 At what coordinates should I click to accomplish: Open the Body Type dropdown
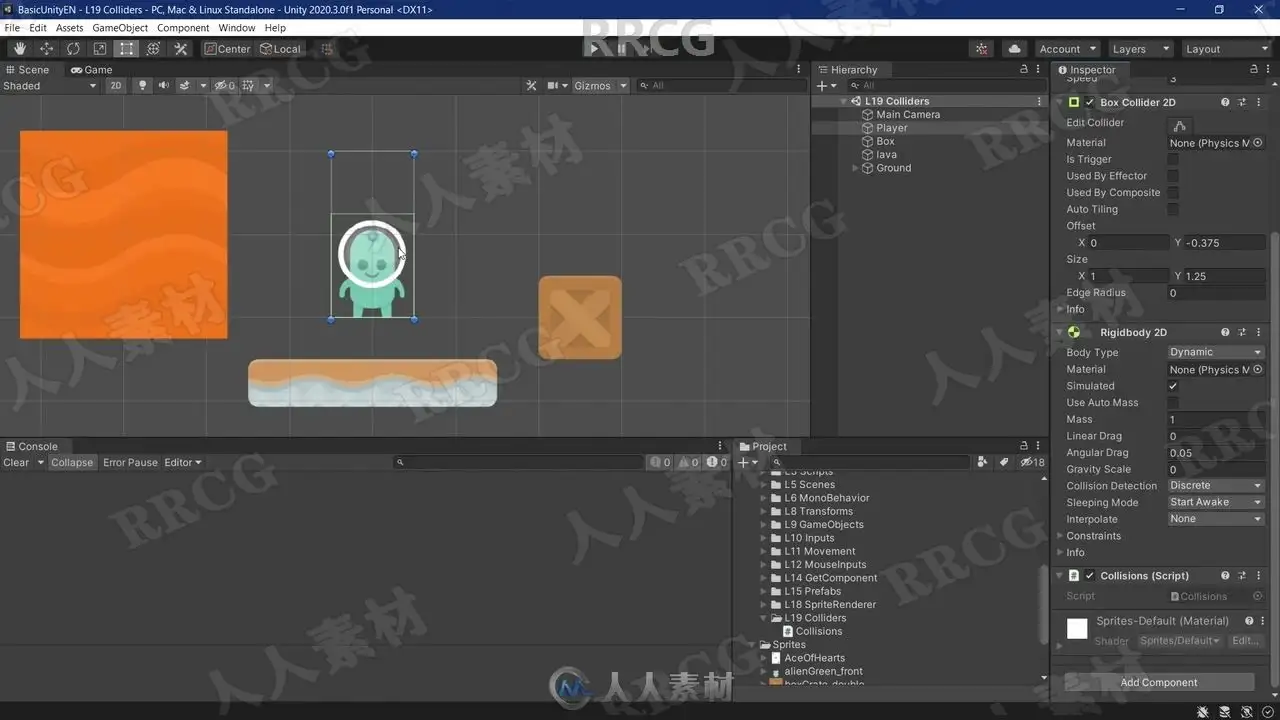click(x=1216, y=352)
